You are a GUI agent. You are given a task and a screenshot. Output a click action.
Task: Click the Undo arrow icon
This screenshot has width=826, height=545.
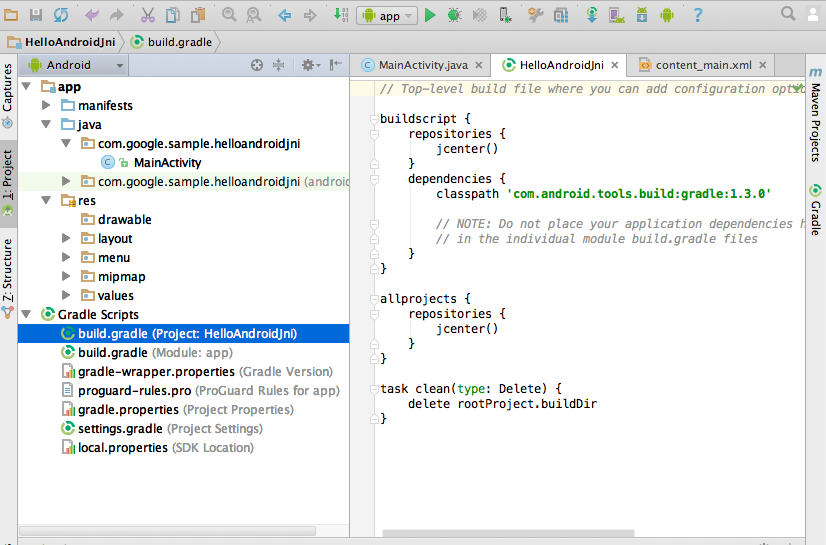pyautogui.click(x=92, y=15)
